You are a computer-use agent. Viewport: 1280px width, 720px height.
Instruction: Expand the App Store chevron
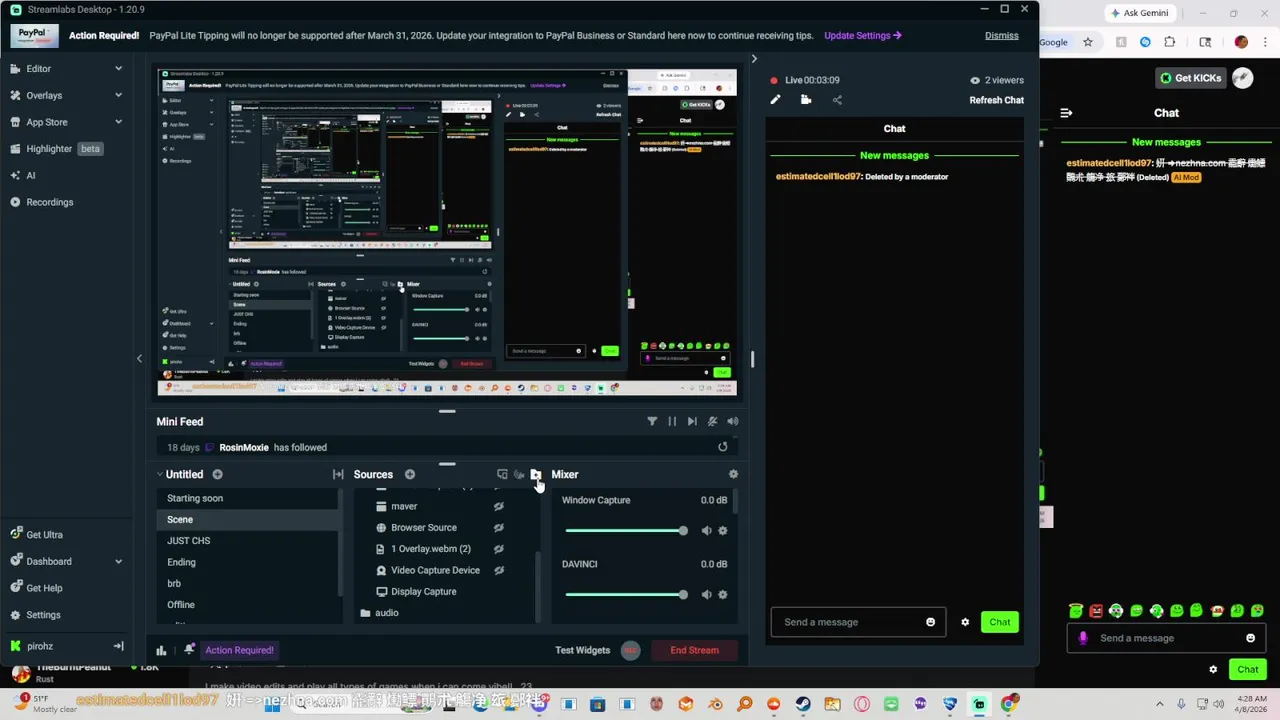click(118, 122)
